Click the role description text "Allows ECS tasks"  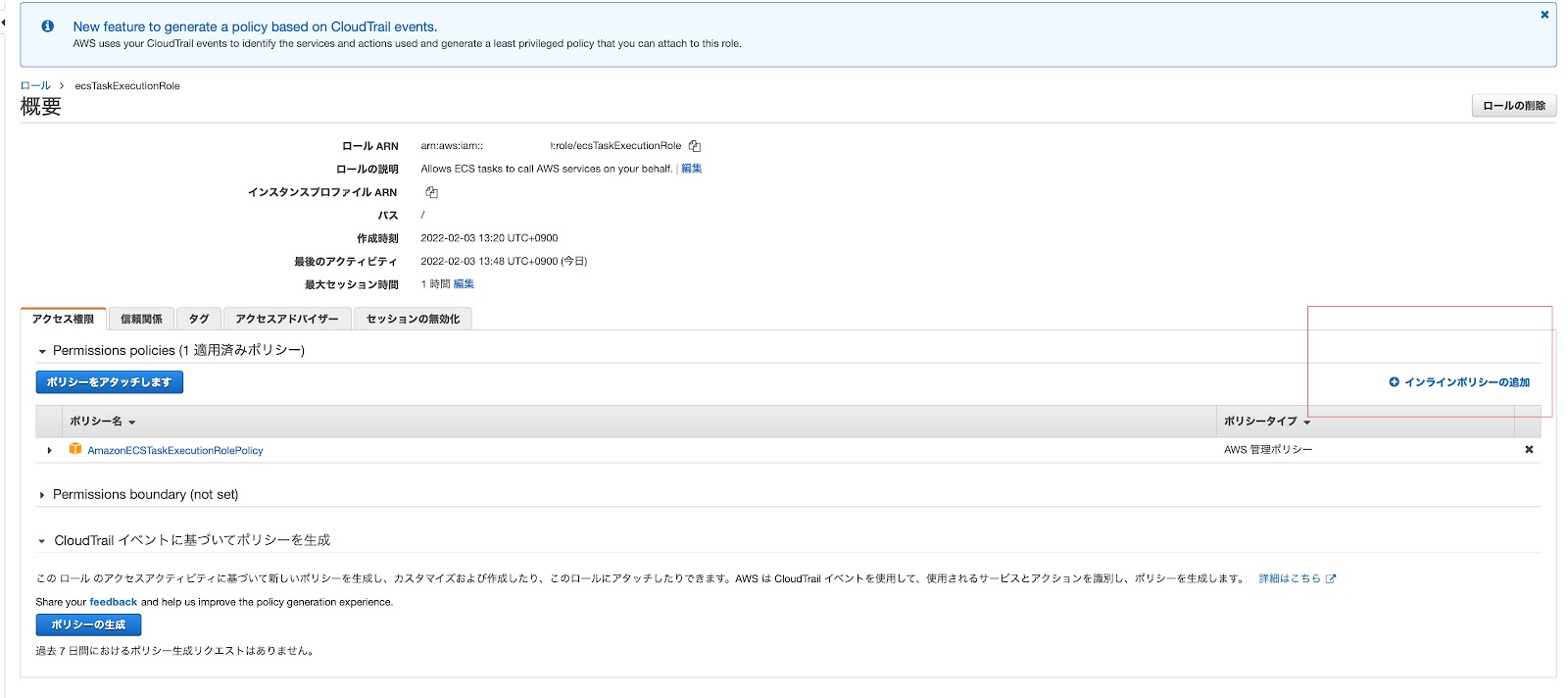(x=547, y=169)
